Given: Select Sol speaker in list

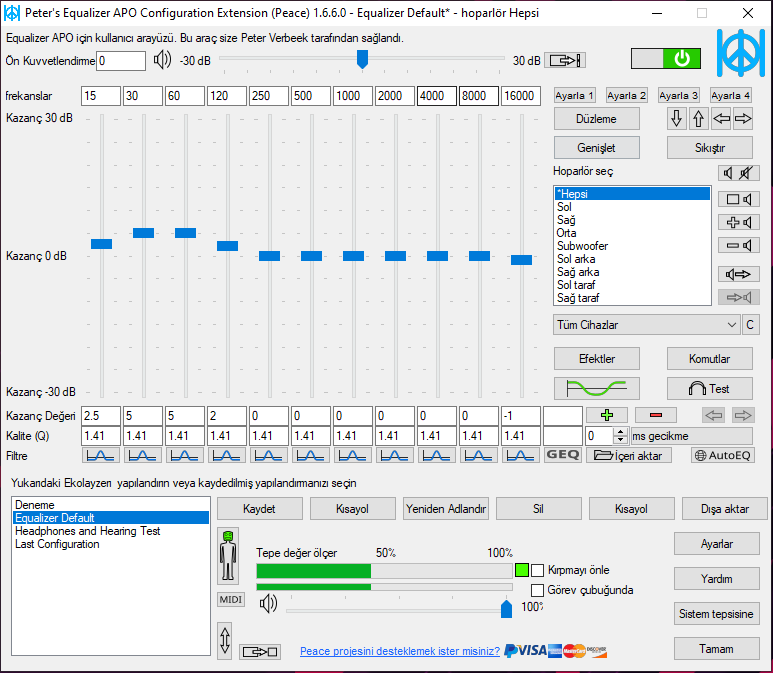Looking at the screenshot, I should (632, 207).
